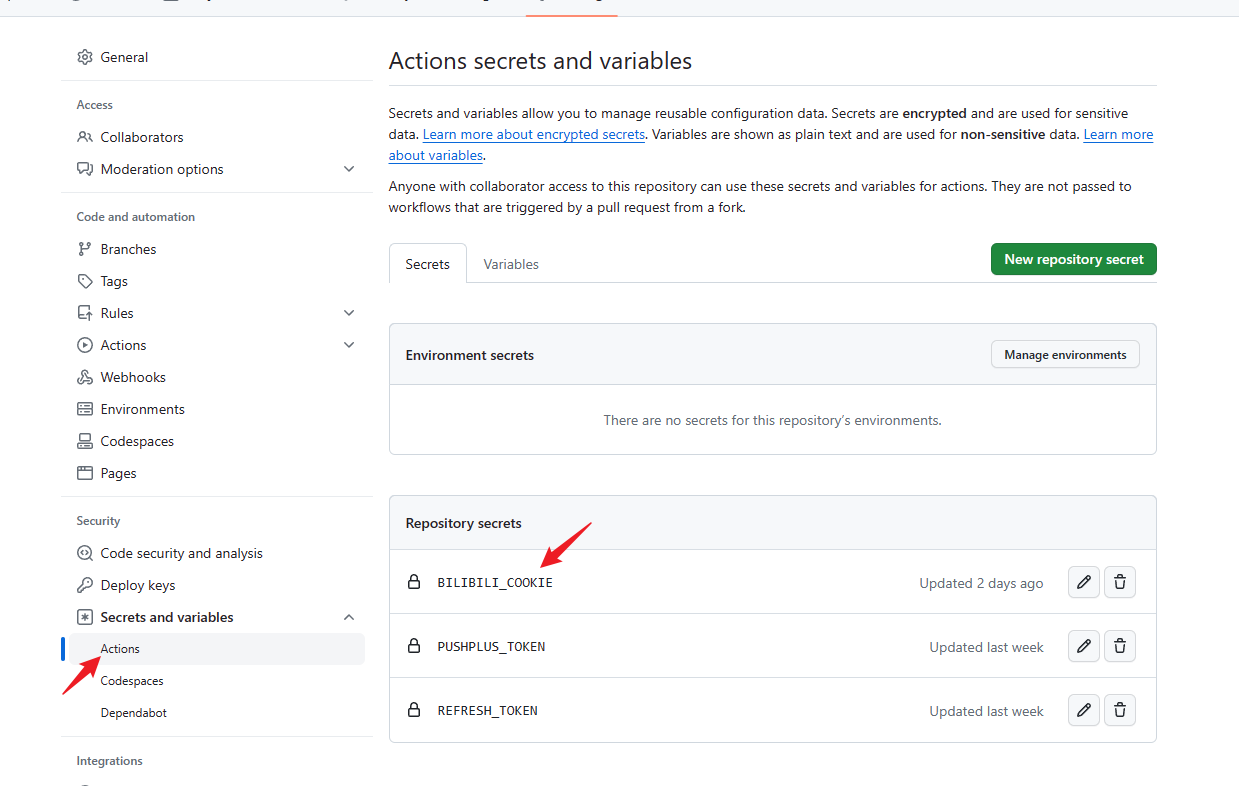Delete the BILIBILI_COOKIE secret trash icon
The image size is (1239, 786).
pos(1119,582)
